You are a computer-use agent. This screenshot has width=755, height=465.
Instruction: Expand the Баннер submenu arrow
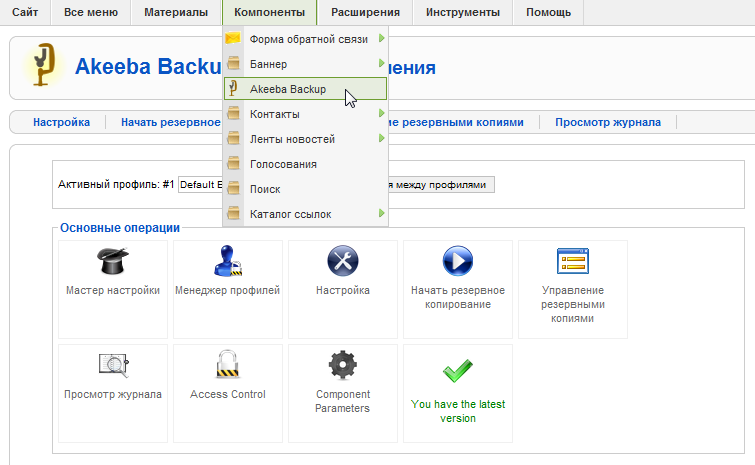tap(381, 63)
